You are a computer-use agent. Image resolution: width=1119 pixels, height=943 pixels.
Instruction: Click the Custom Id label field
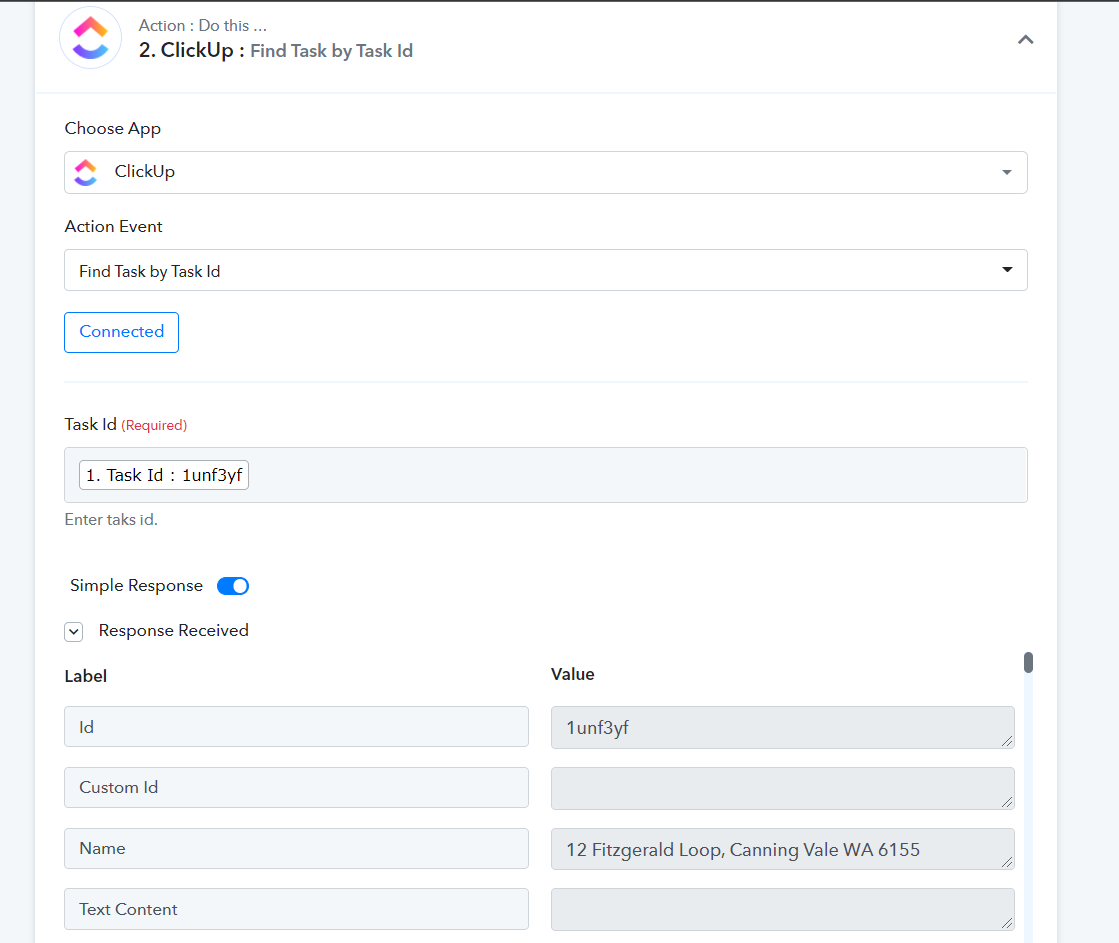pos(296,787)
